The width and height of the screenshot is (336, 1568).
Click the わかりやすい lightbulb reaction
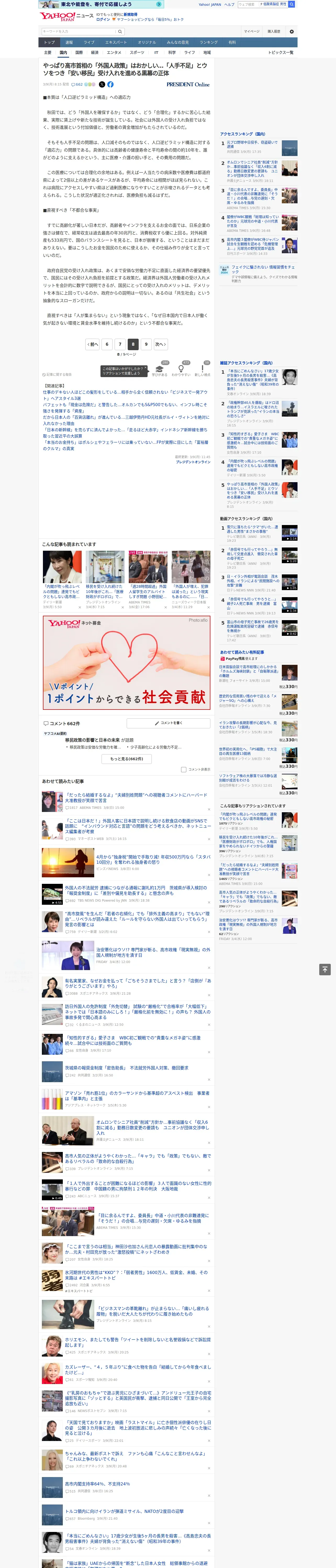[181, 371]
